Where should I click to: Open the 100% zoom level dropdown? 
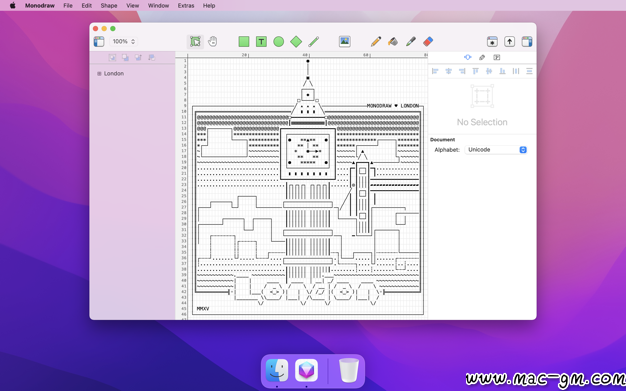(x=123, y=42)
